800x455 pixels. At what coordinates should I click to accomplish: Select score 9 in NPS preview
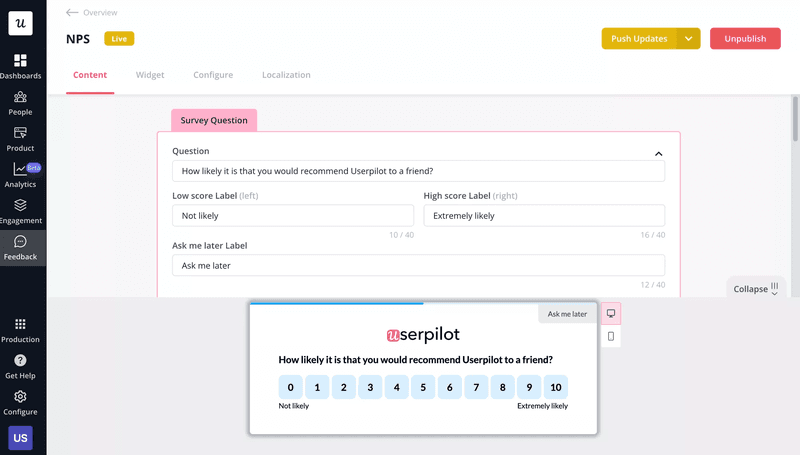[x=529, y=387]
